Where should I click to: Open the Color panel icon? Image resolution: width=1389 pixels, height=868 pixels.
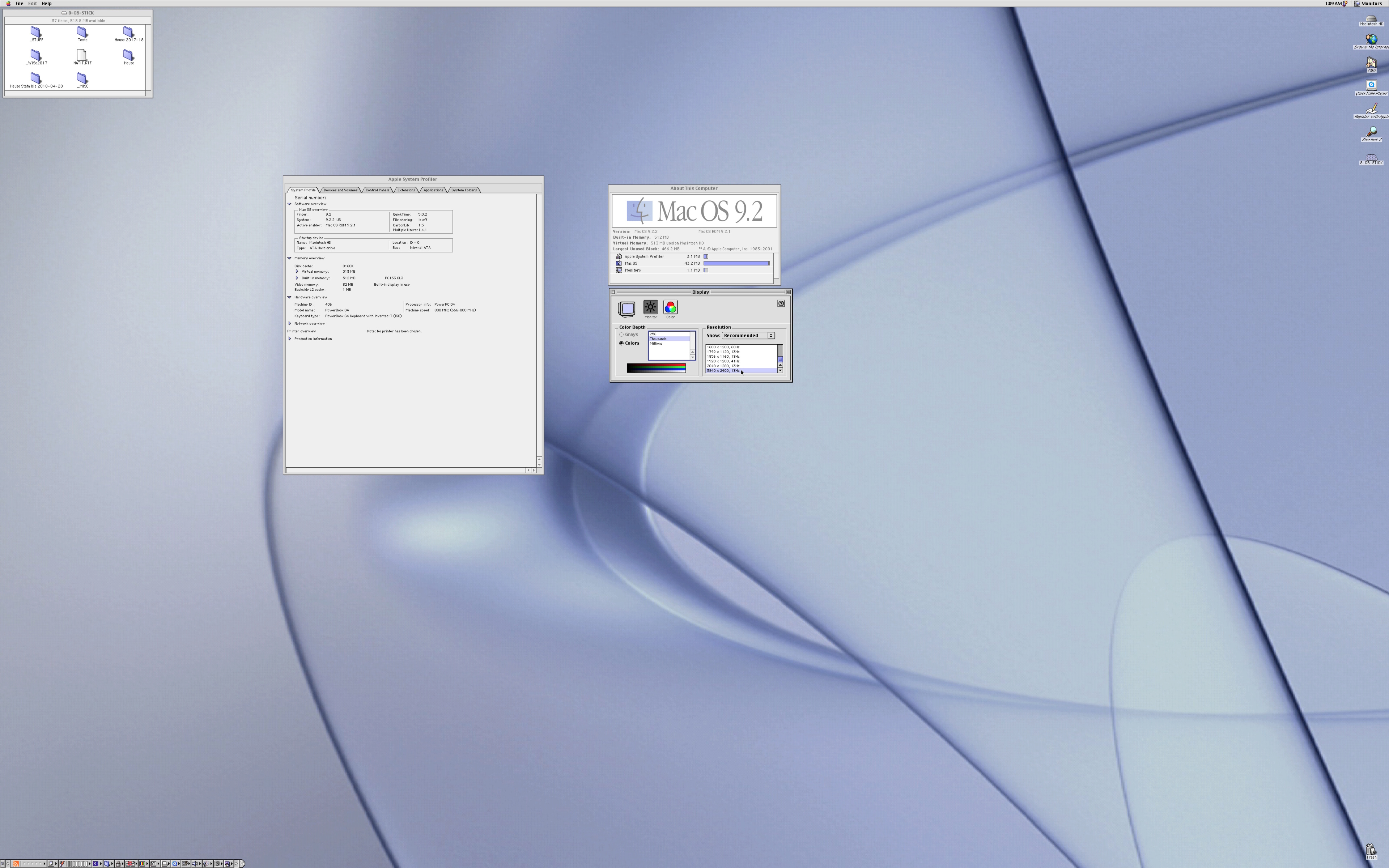pos(670,308)
